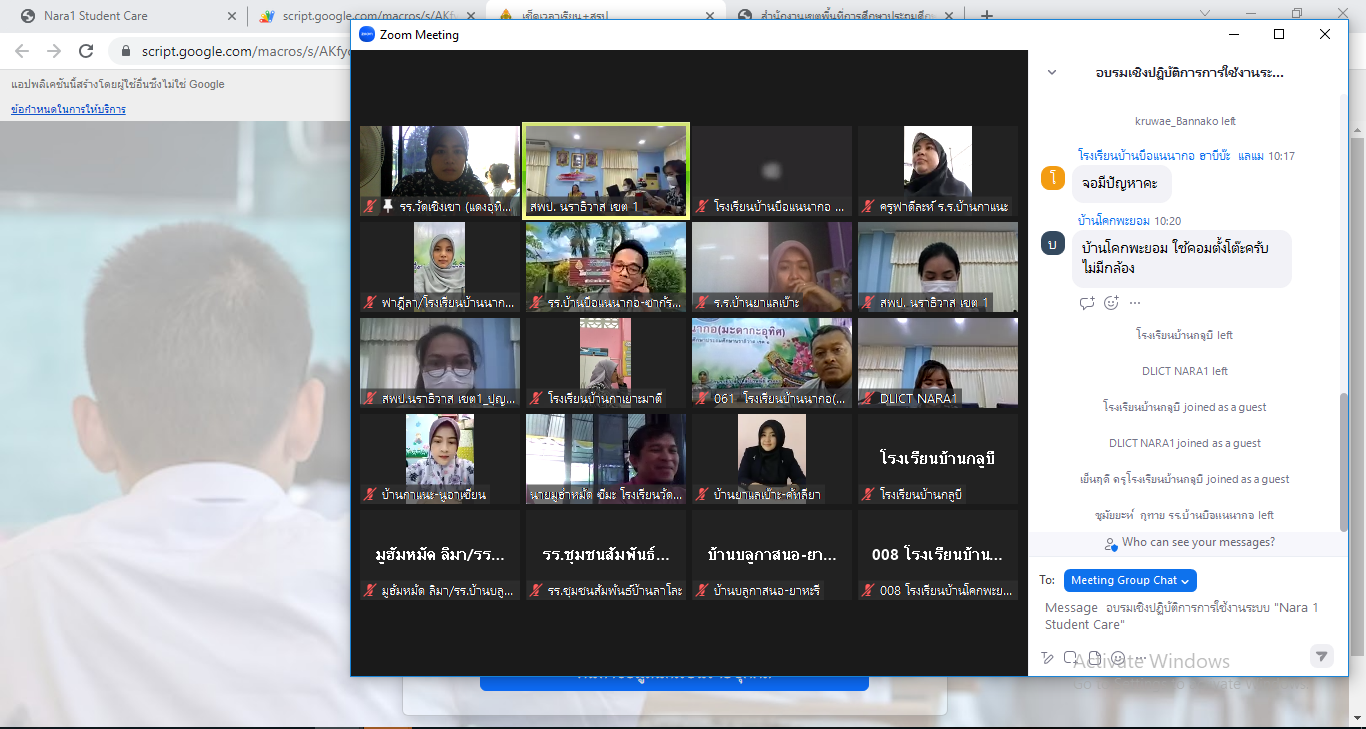Screen dimensions: 1366x729
Task: Click the reply icon under the last chat message
Action: [x=1087, y=303]
